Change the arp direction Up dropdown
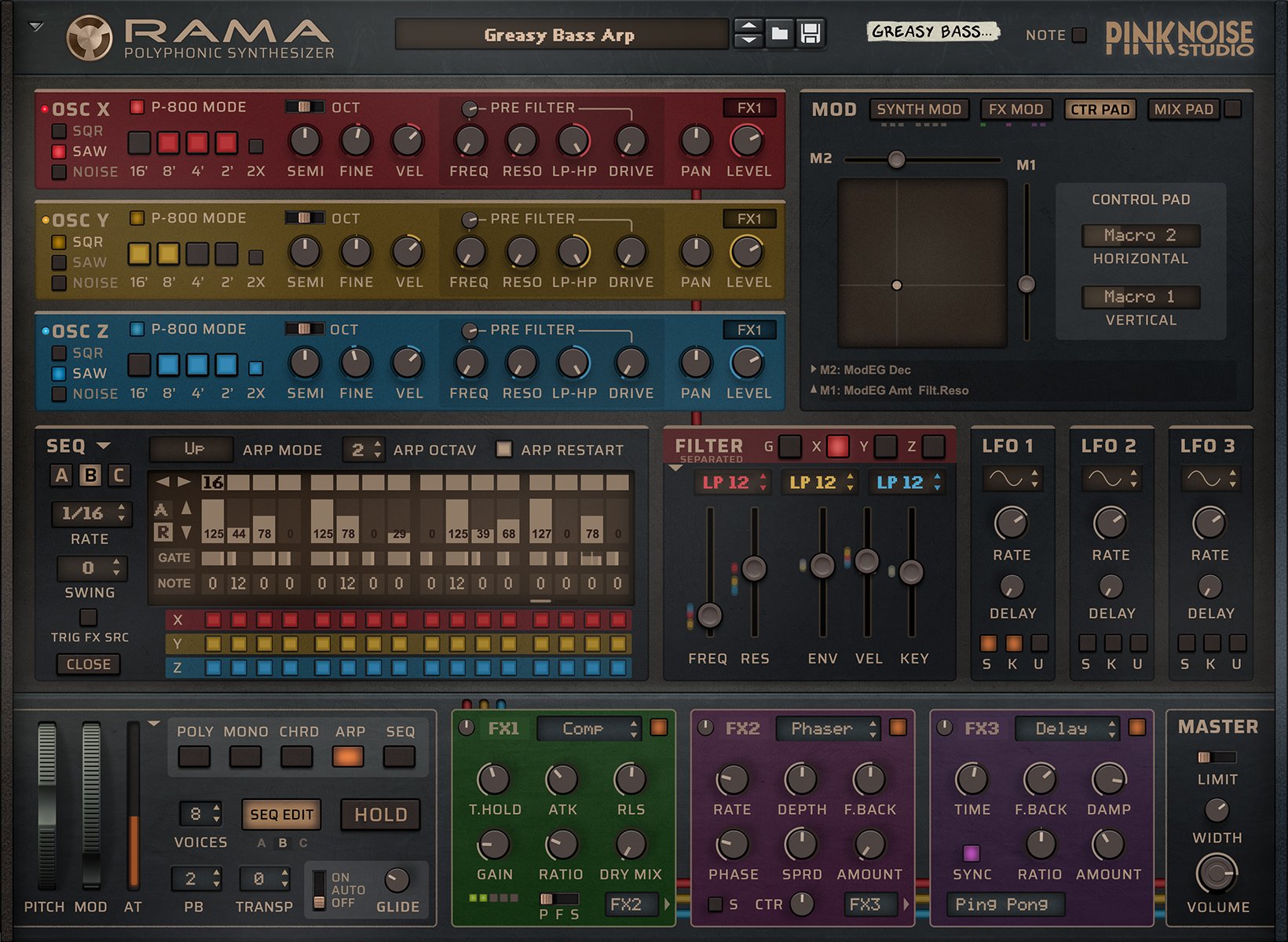The width and height of the screenshot is (1288, 942). tap(191, 449)
